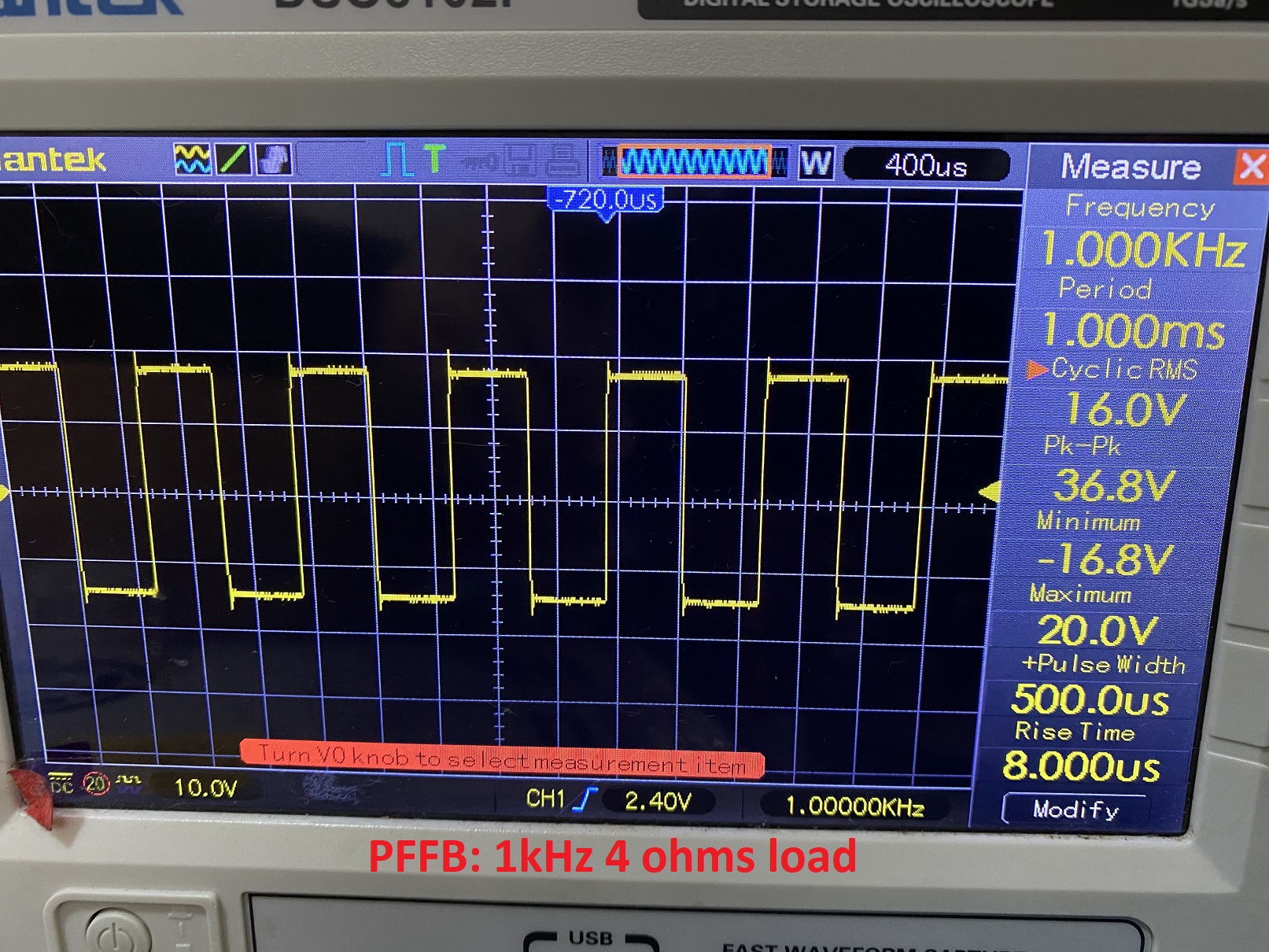The height and width of the screenshot is (952, 1269).
Task: Select the +Pulse Width measurement item
Action: tap(1103, 664)
